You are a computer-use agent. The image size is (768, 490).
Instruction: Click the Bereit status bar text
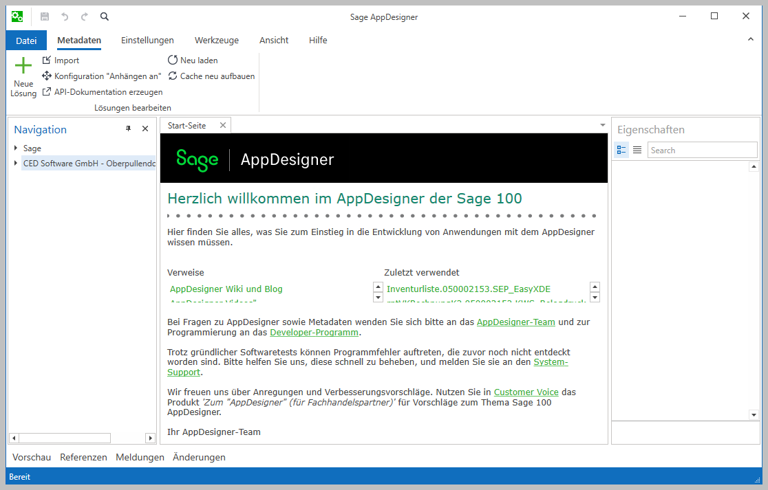[x=20, y=477]
